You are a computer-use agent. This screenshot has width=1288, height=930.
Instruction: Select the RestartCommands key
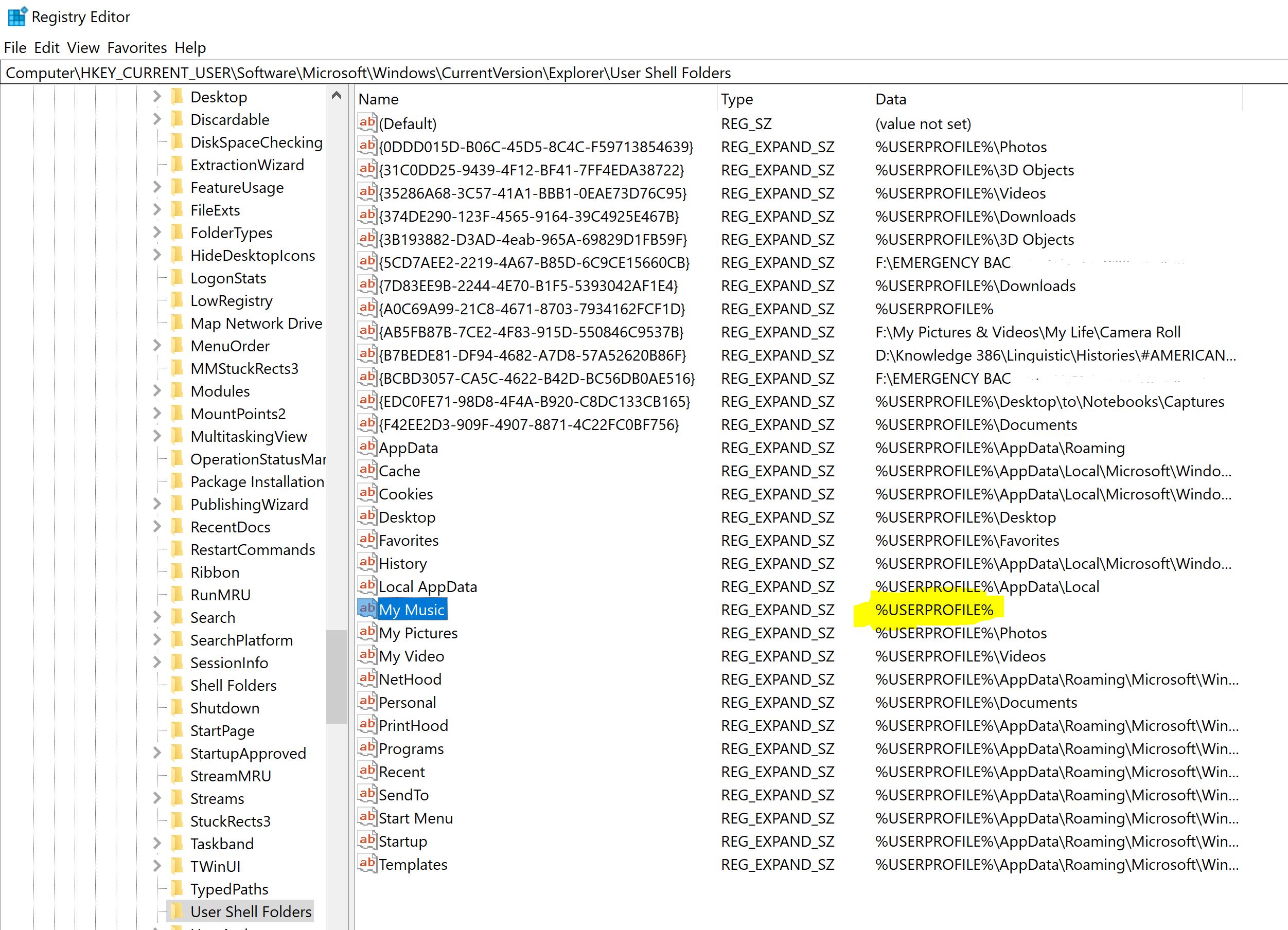coord(253,549)
